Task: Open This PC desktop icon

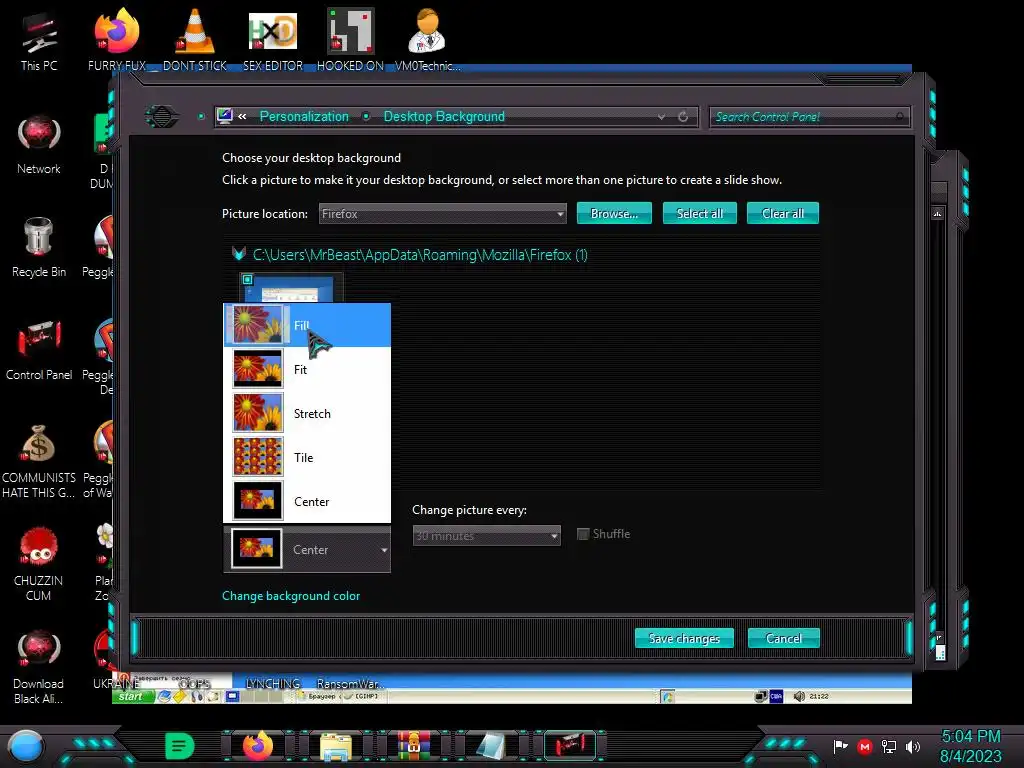Action: coord(39,40)
